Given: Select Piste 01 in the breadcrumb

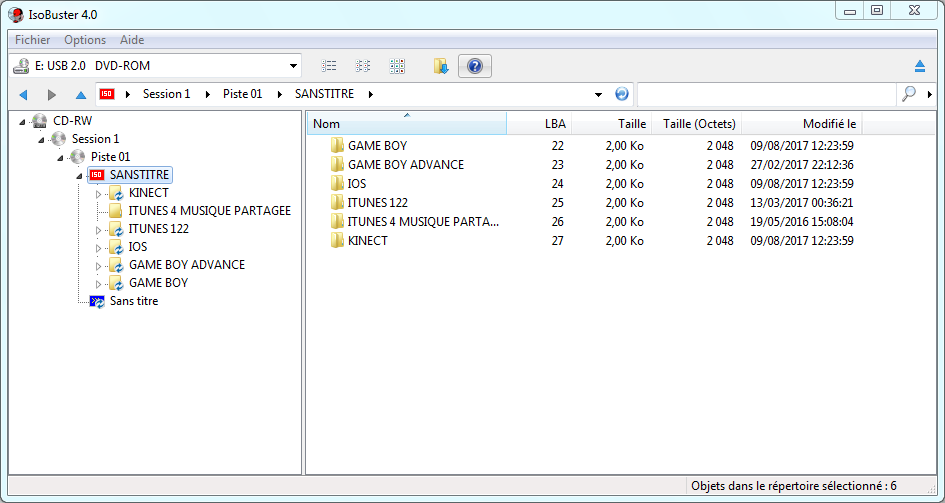Looking at the screenshot, I should tap(243, 94).
